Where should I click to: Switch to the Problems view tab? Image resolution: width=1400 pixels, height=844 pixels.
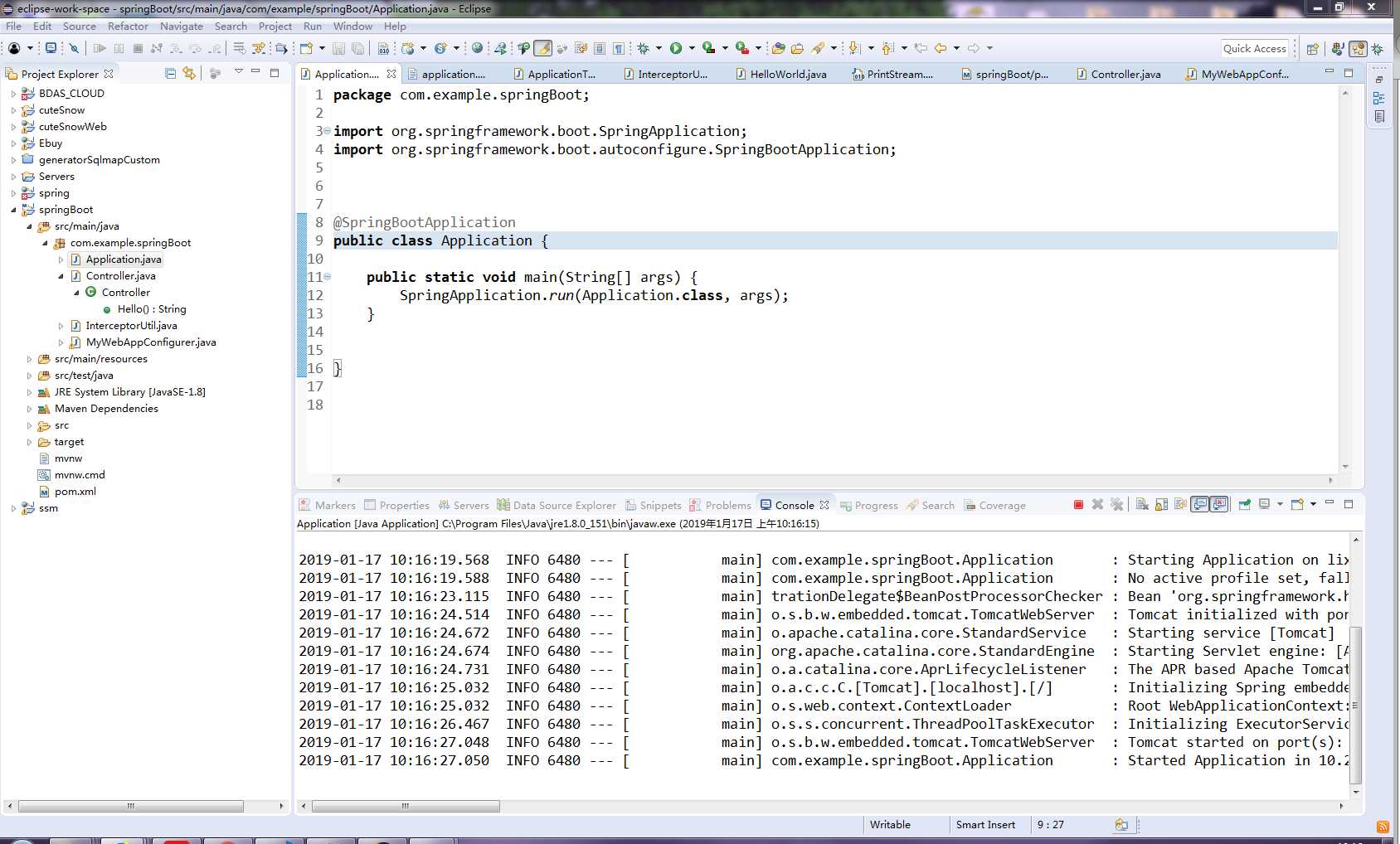point(720,505)
